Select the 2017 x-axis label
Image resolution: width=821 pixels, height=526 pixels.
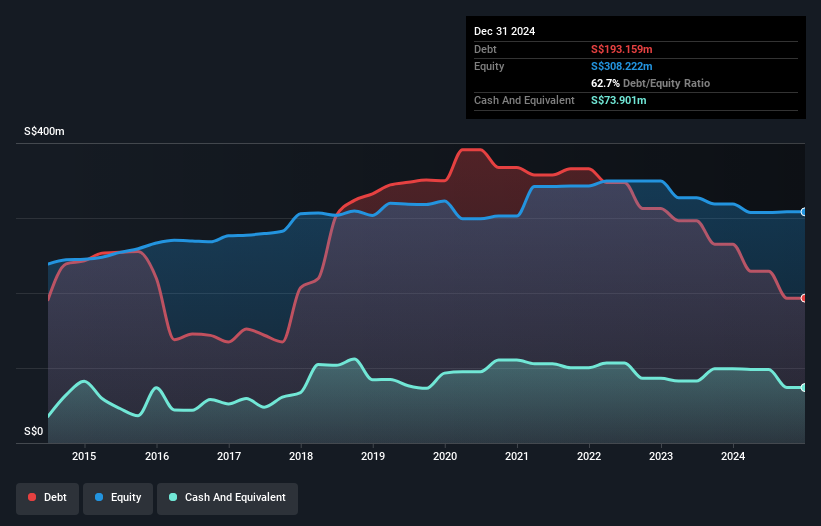tap(229, 456)
